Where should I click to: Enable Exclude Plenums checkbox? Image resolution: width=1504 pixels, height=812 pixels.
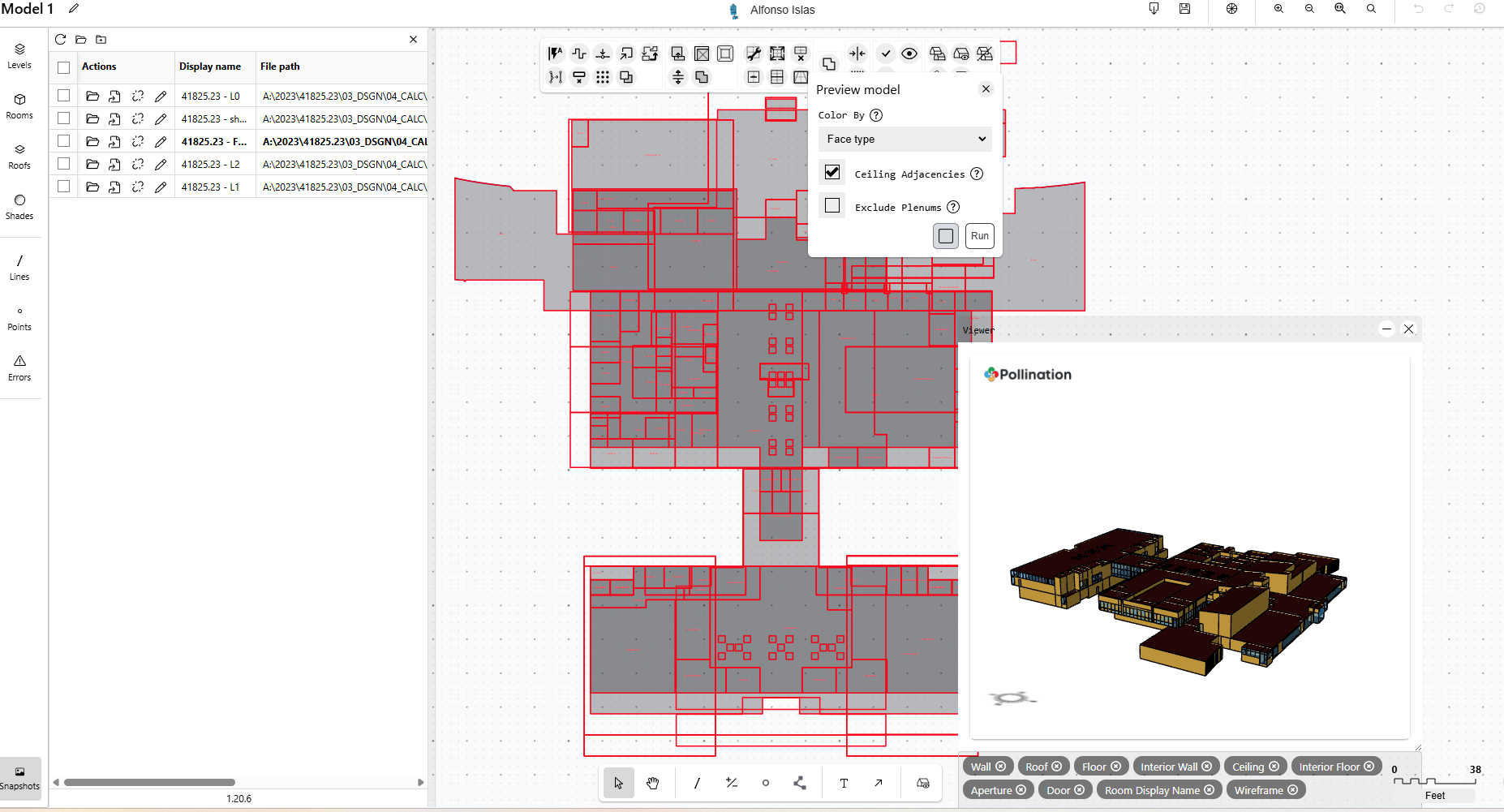[832, 206]
